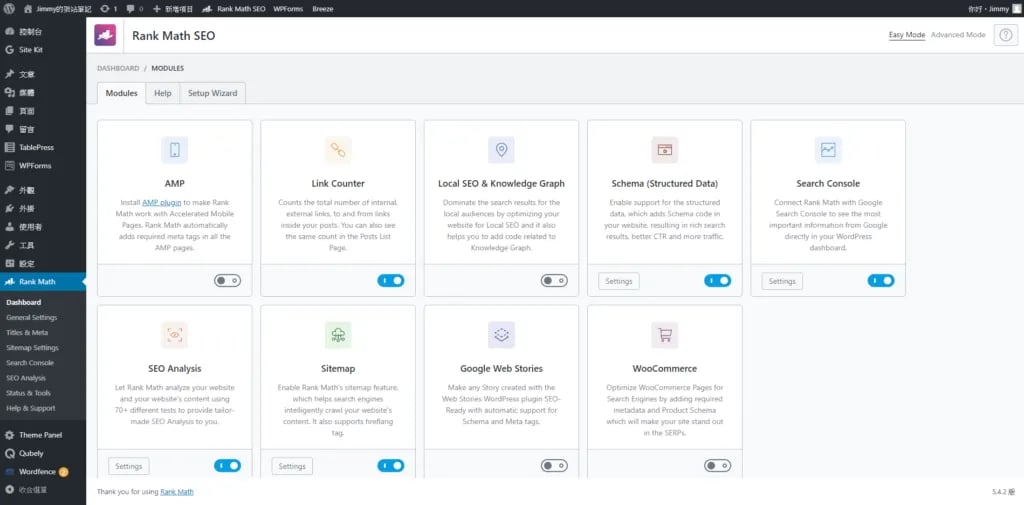Click the Rank Math footer link

(177, 492)
